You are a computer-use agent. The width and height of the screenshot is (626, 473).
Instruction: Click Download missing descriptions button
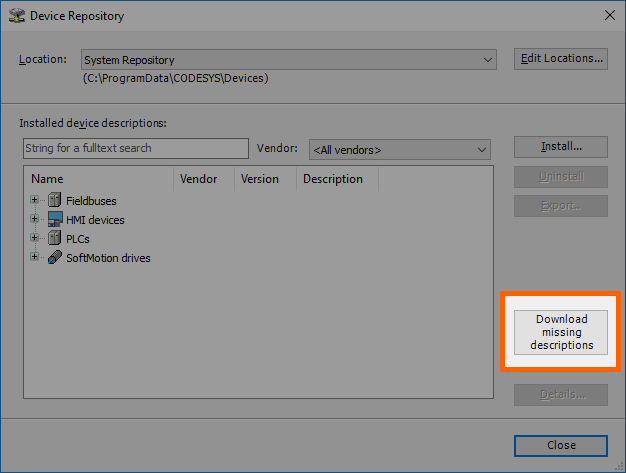[x=561, y=332]
